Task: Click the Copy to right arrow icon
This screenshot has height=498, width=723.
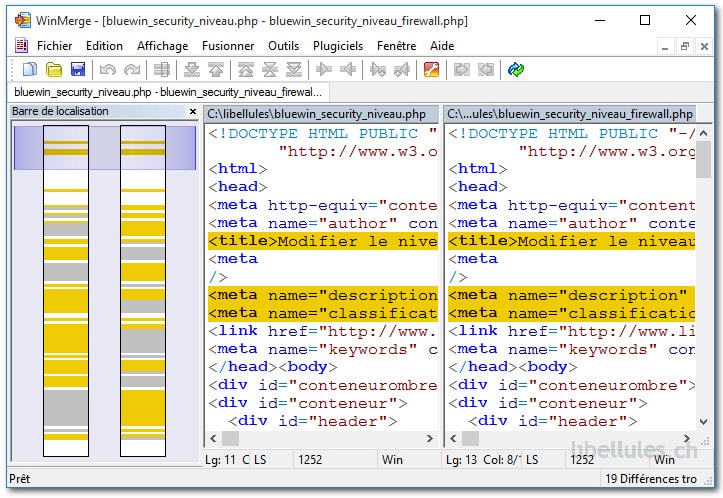Action: 324,70
